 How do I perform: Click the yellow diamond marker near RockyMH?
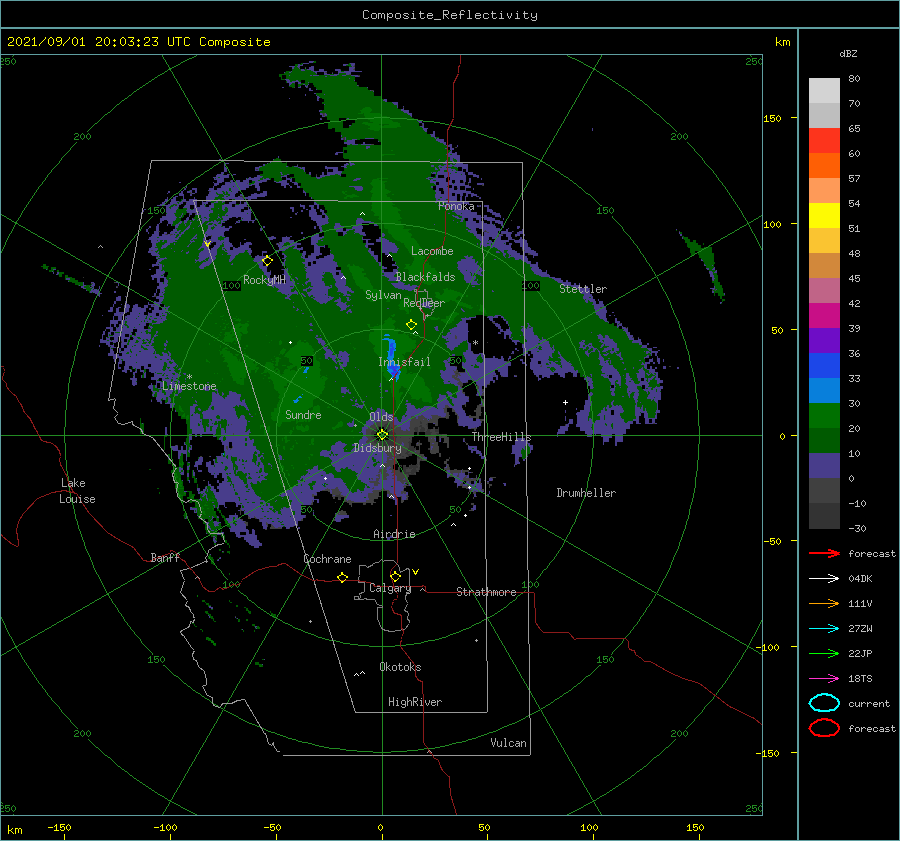click(267, 261)
